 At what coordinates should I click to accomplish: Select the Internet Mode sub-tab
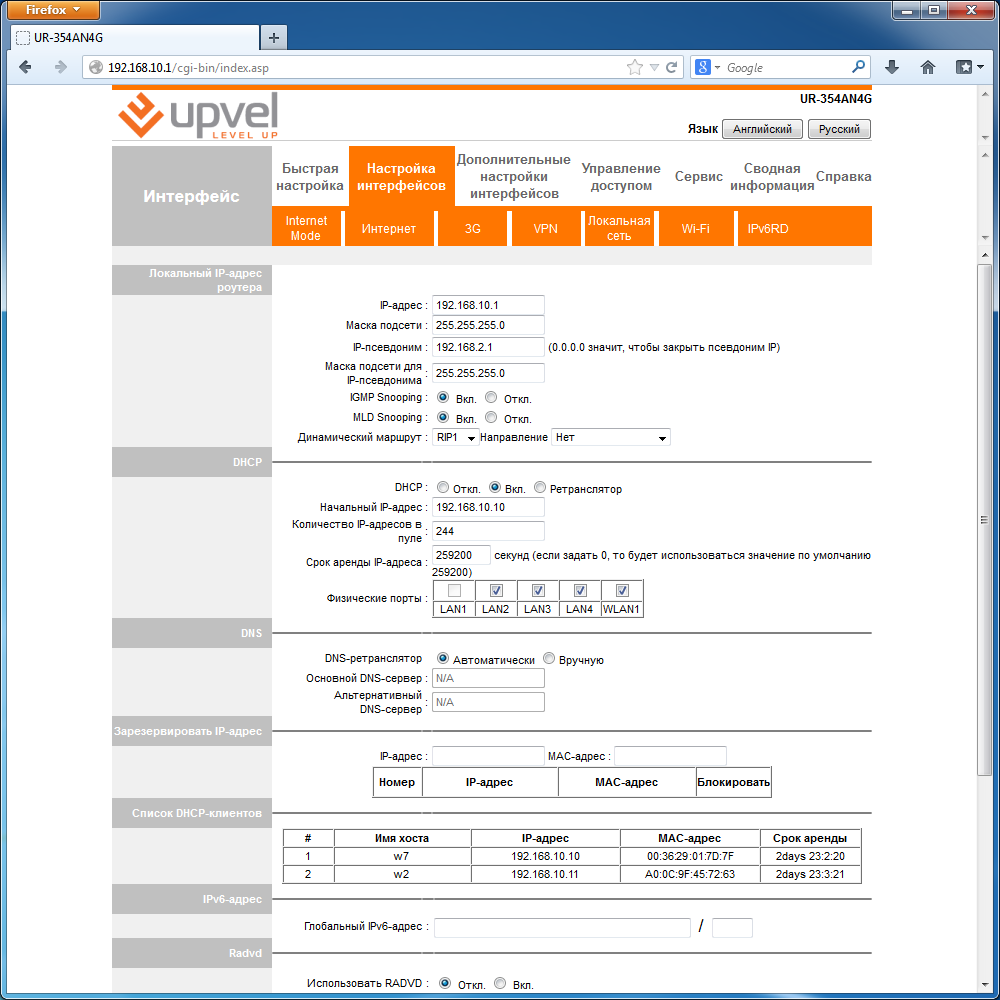pyautogui.click(x=306, y=228)
